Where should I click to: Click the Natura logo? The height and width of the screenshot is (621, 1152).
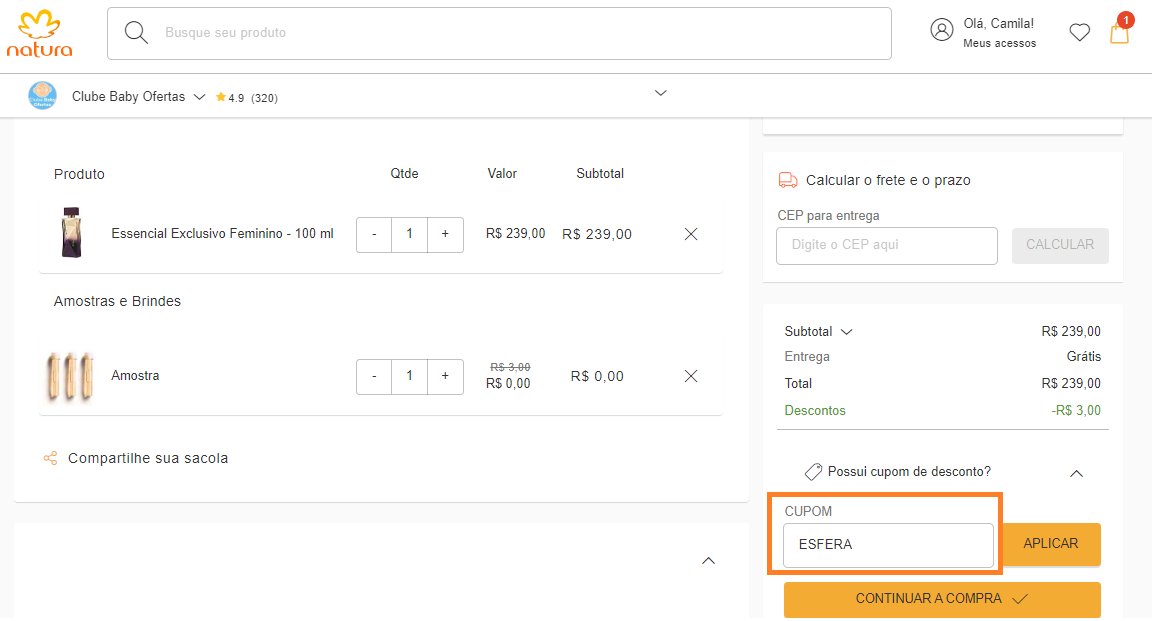(40, 34)
